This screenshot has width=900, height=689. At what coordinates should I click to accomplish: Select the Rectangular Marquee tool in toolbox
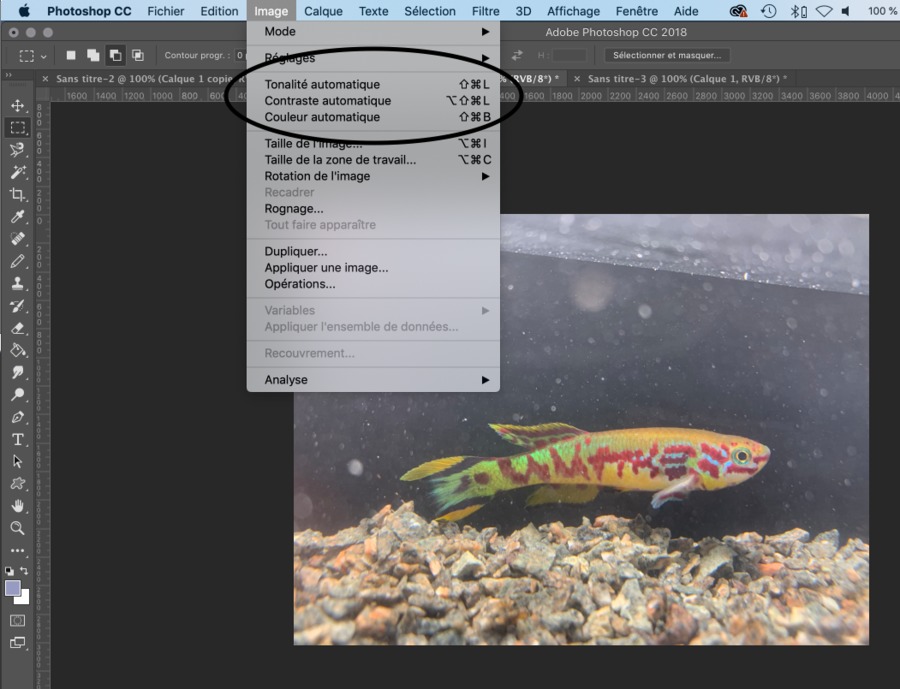(17, 127)
